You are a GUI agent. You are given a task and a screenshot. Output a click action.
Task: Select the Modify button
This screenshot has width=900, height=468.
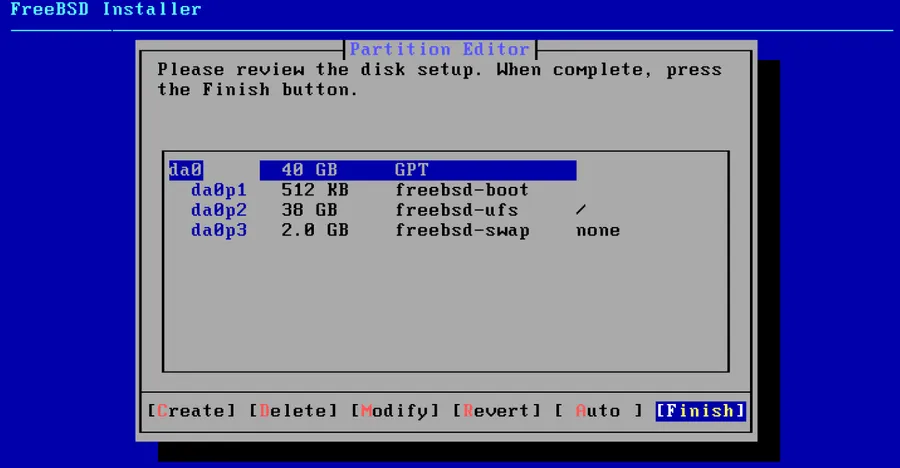point(395,411)
